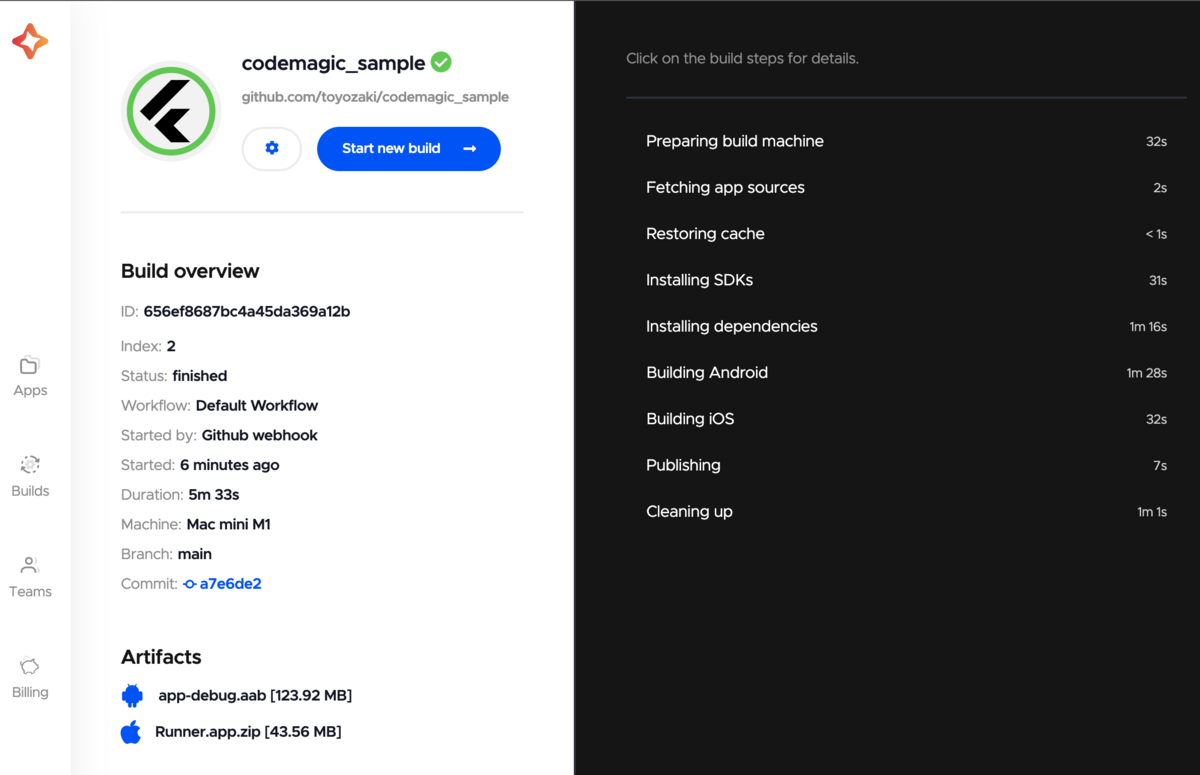The height and width of the screenshot is (775, 1200).
Task: Open Builds from the sidebar
Action: [x=29, y=477]
